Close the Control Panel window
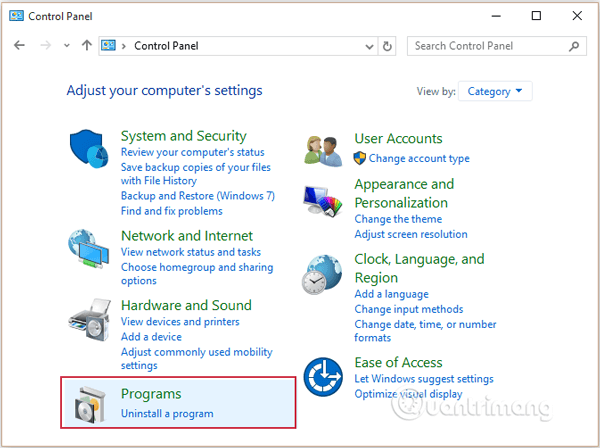 coord(577,16)
